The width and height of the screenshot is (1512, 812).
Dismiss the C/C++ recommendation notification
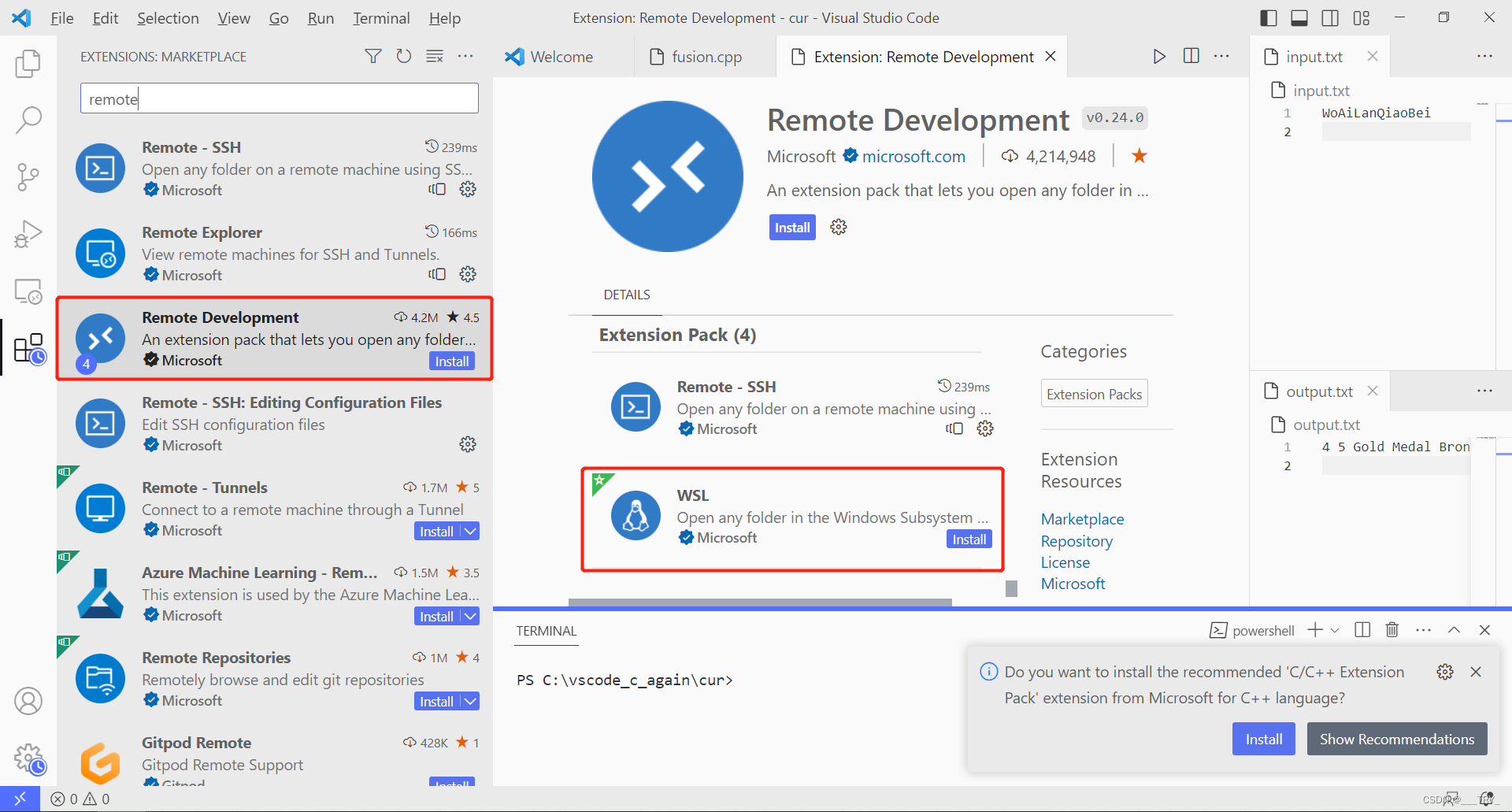pyautogui.click(x=1476, y=672)
